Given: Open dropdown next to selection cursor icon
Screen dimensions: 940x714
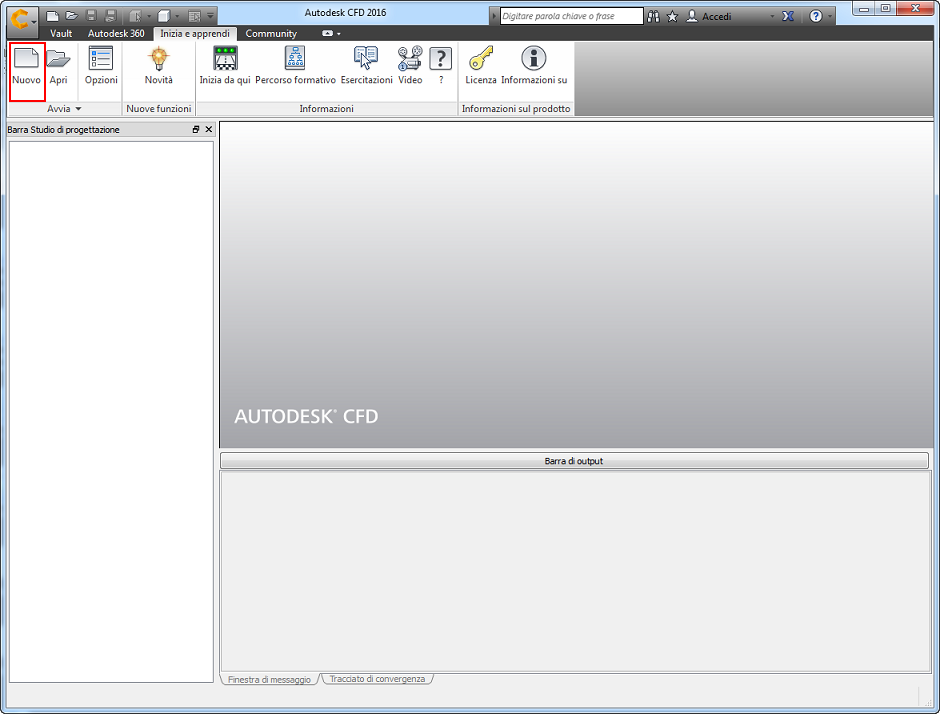Looking at the screenshot, I should coord(149,17).
